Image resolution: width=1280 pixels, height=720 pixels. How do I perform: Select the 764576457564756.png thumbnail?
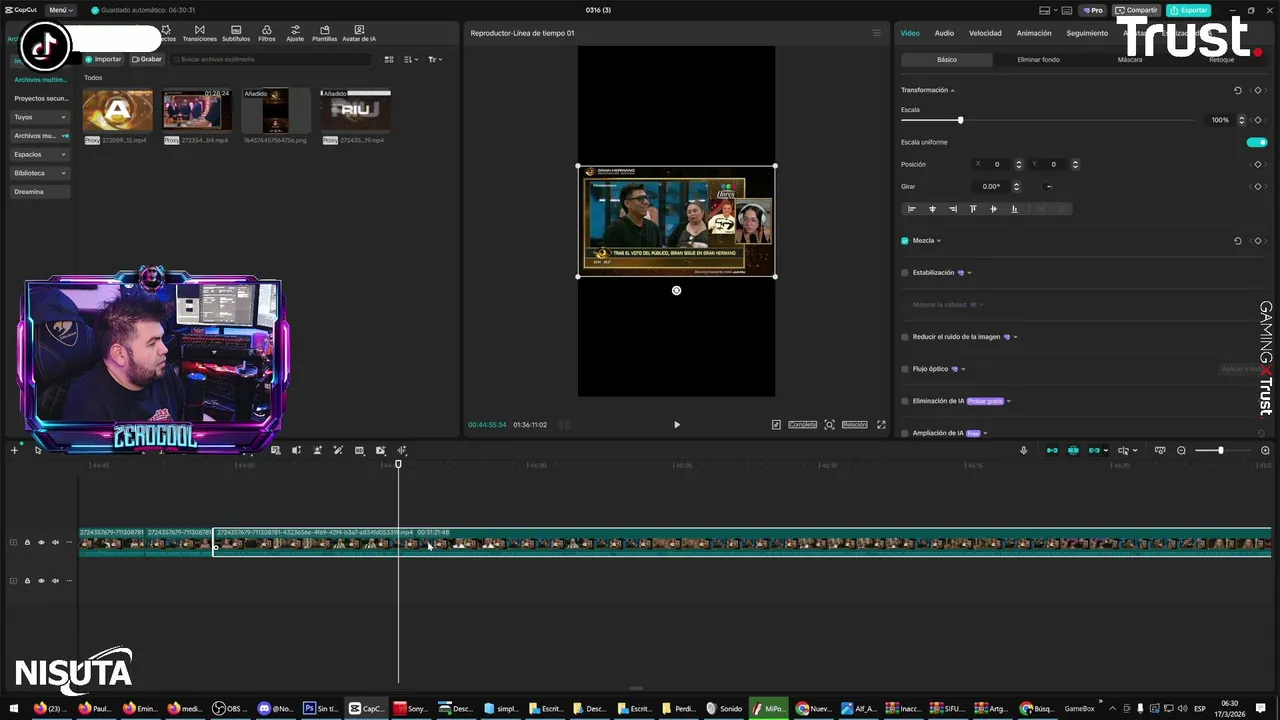click(276, 110)
